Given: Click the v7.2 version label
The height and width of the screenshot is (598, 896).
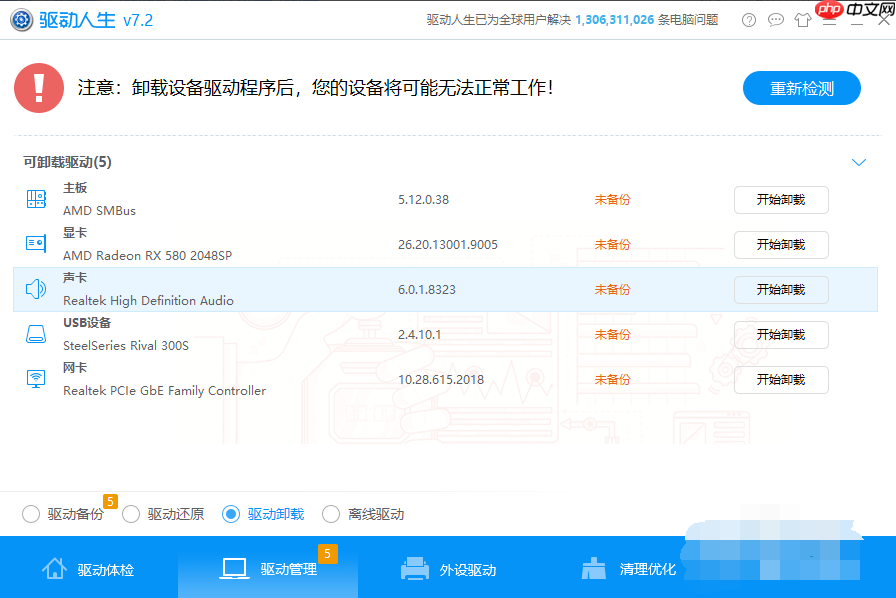Looking at the screenshot, I should (138, 21).
